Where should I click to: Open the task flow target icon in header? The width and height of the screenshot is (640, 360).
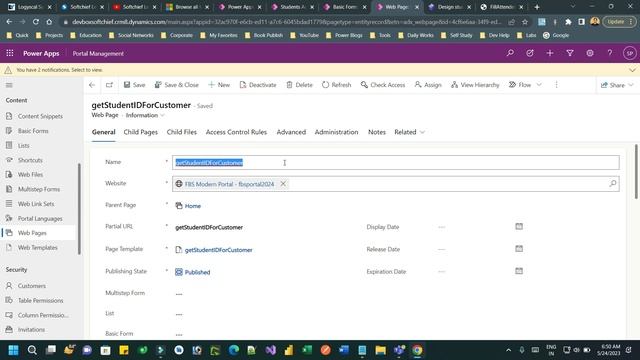pos(530,53)
